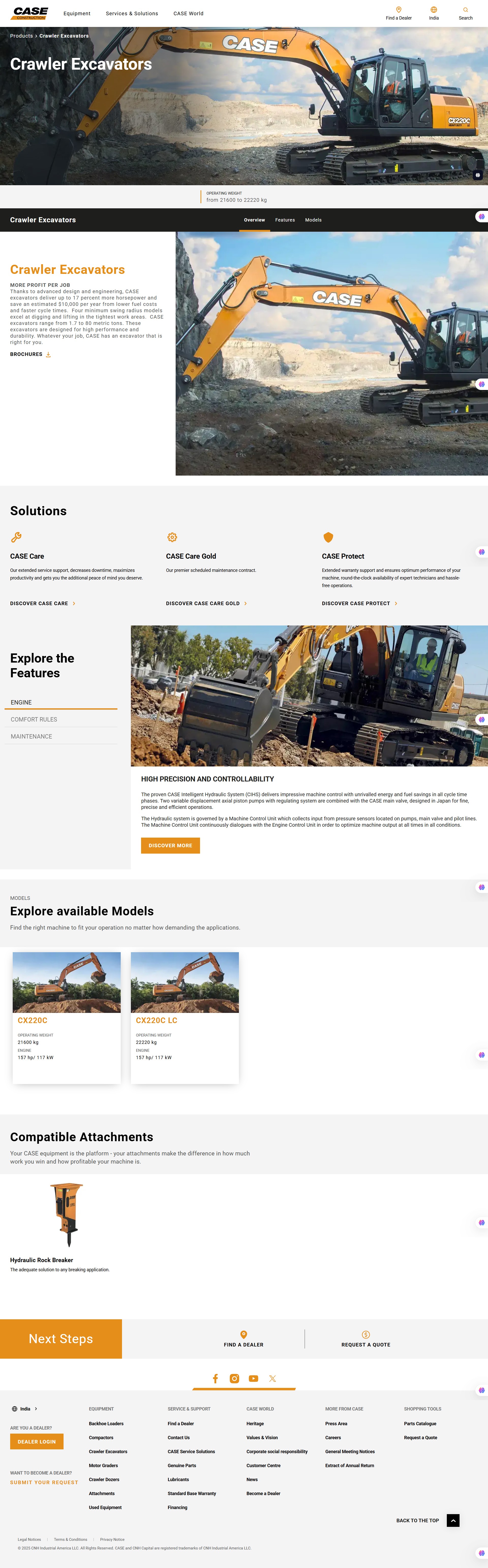Open Lubricants footer link
The height and width of the screenshot is (1568, 488).
(178, 1480)
